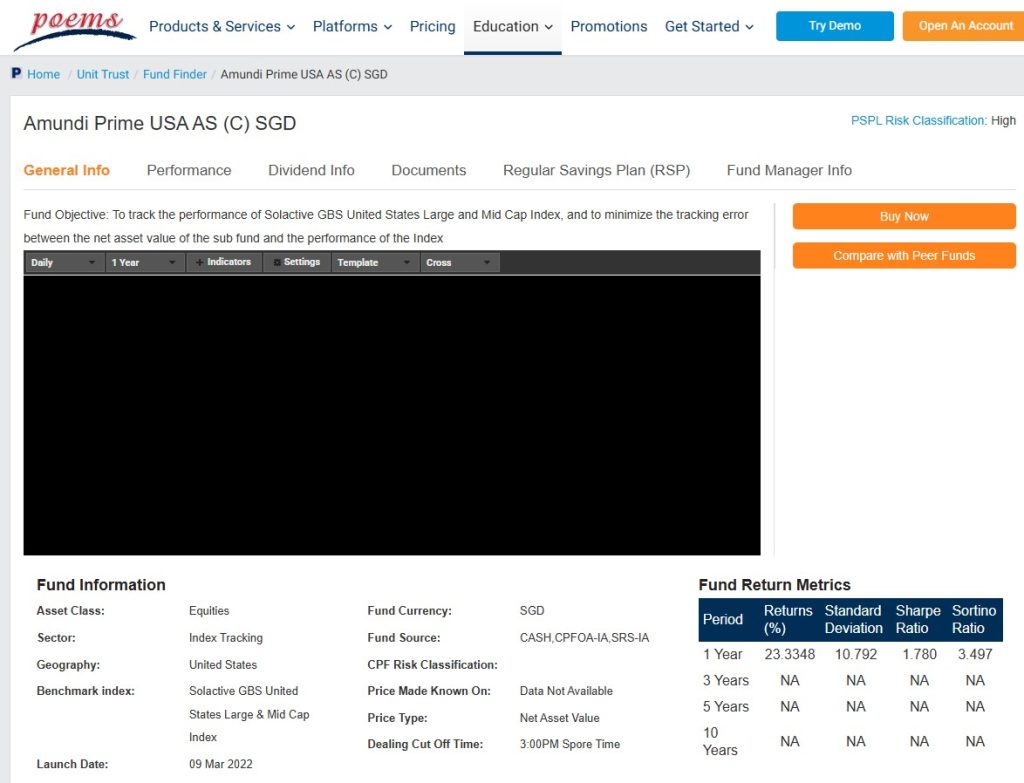Open the chart Settings gear
The height and width of the screenshot is (783, 1024).
(296, 262)
